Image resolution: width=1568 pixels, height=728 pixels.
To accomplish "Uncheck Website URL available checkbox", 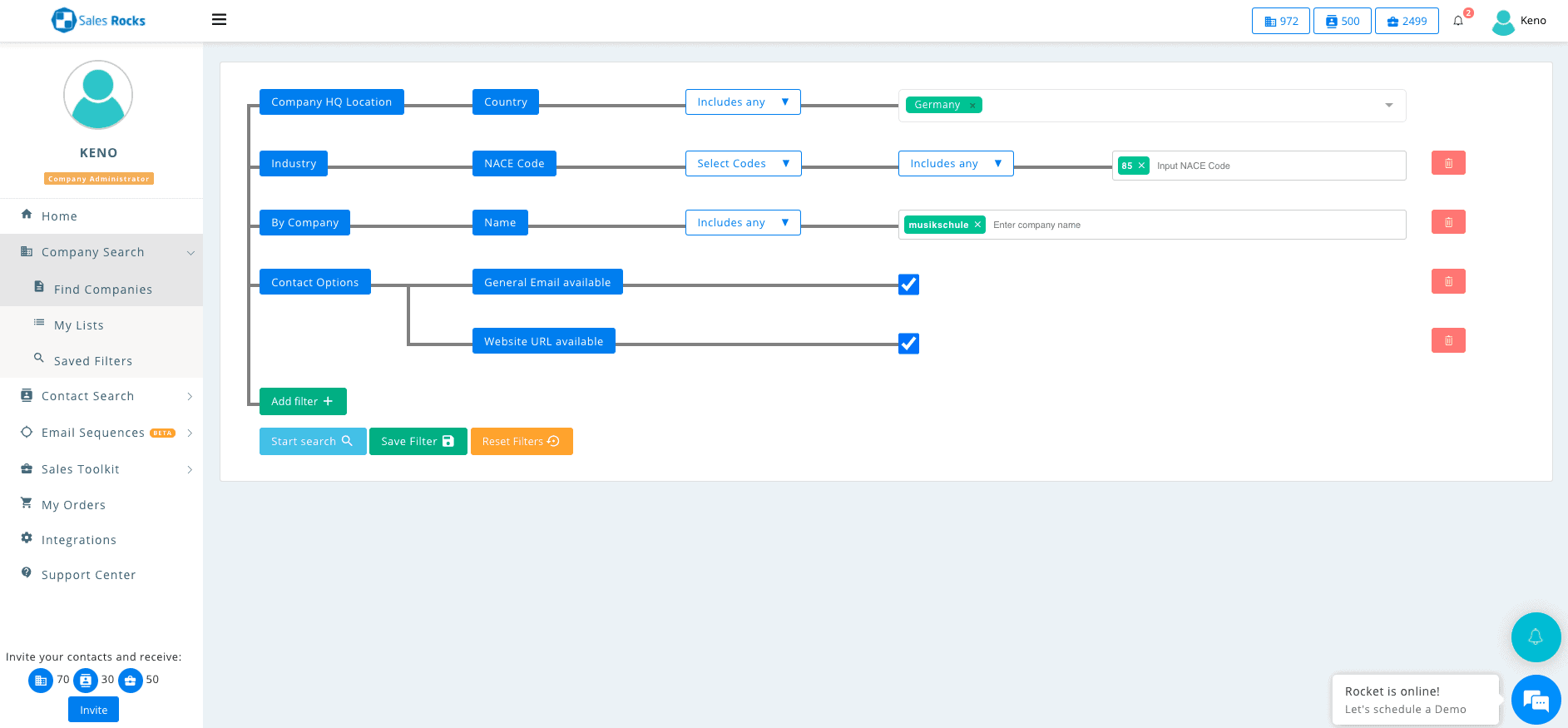I will 908,344.
